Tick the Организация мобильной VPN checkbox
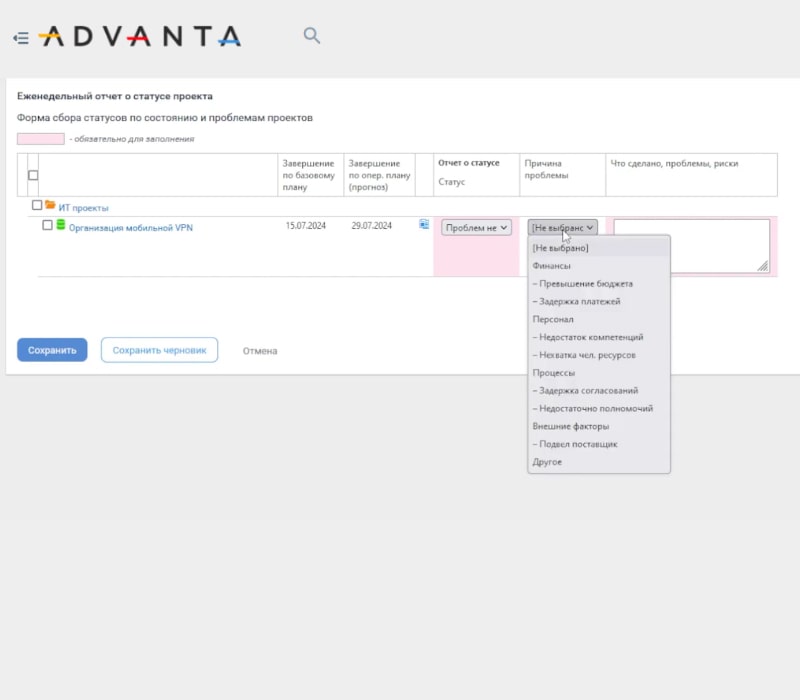Screen dimensions: 800x700 [x=47, y=226]
